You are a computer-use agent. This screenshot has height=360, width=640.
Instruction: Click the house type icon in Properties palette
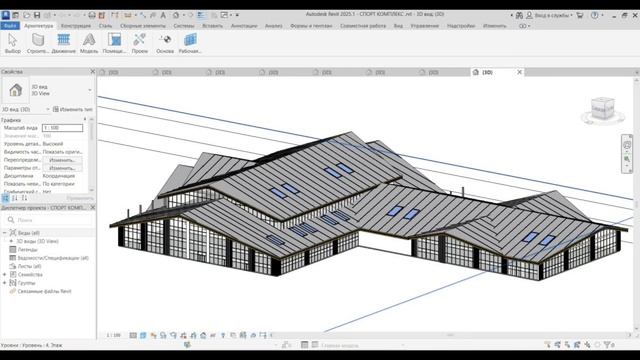coord(16,90)
